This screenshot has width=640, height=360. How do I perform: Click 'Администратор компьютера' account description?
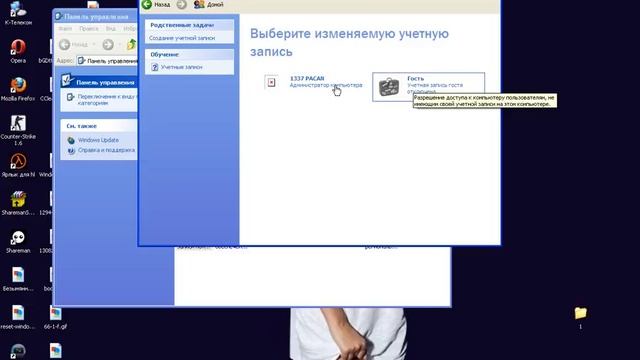[326, 85]
